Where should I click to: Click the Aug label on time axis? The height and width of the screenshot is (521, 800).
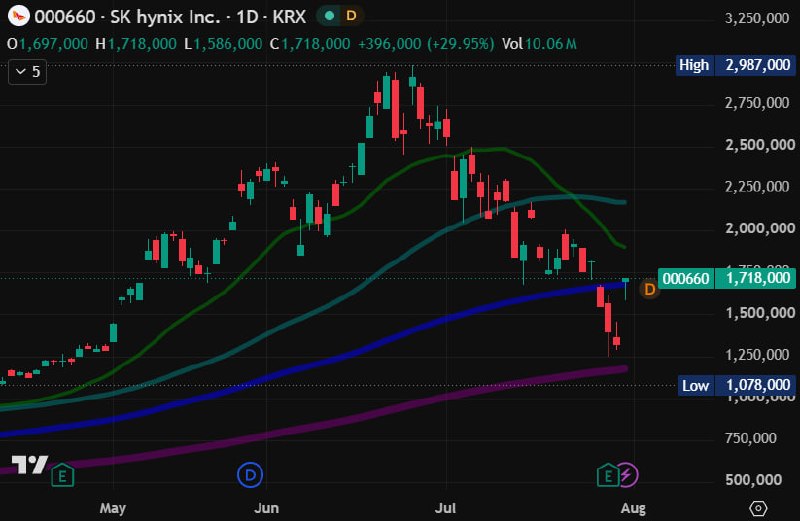pos(633,508)
